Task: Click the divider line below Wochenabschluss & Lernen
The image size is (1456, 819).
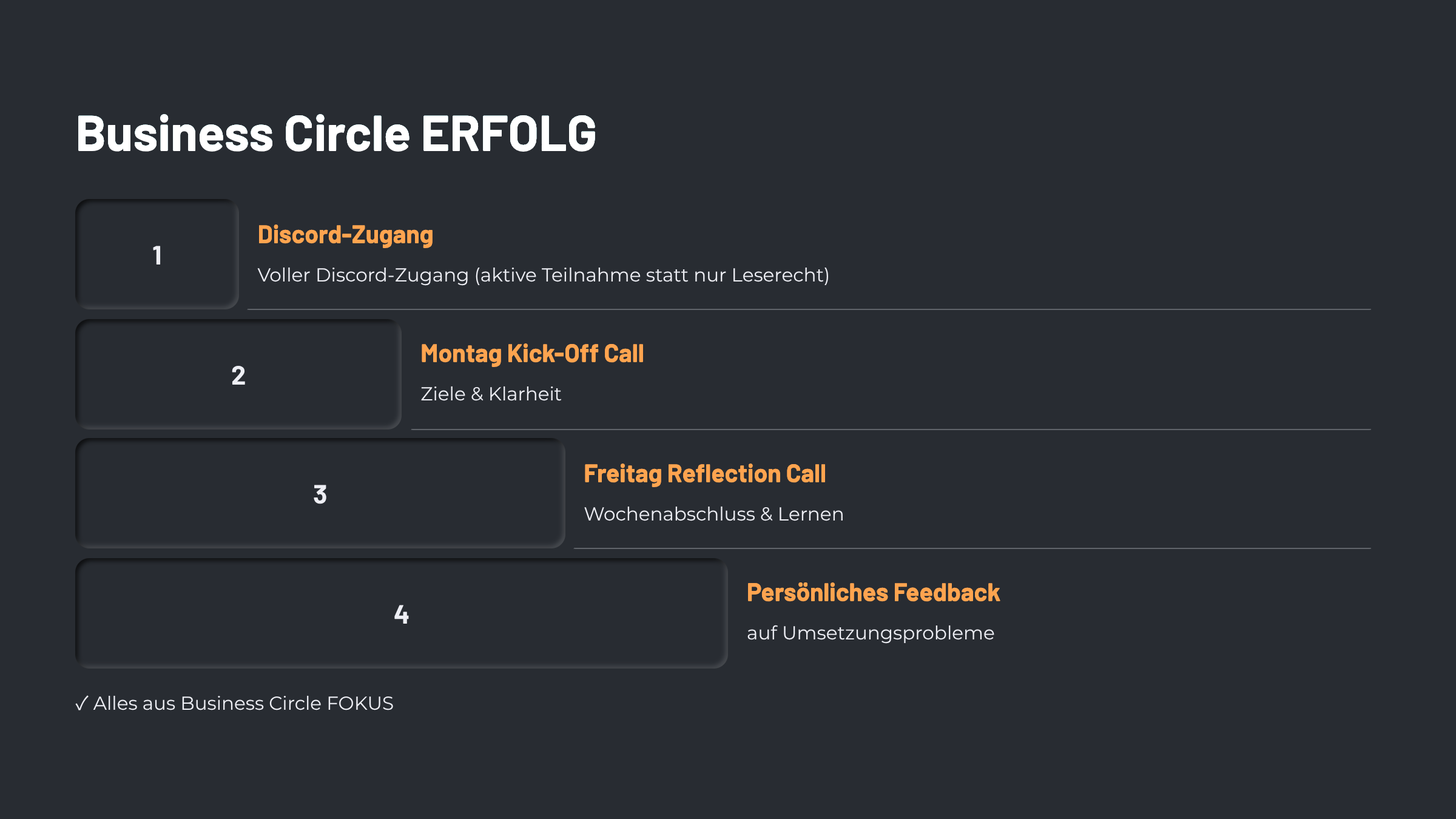Action: point(972,548)
